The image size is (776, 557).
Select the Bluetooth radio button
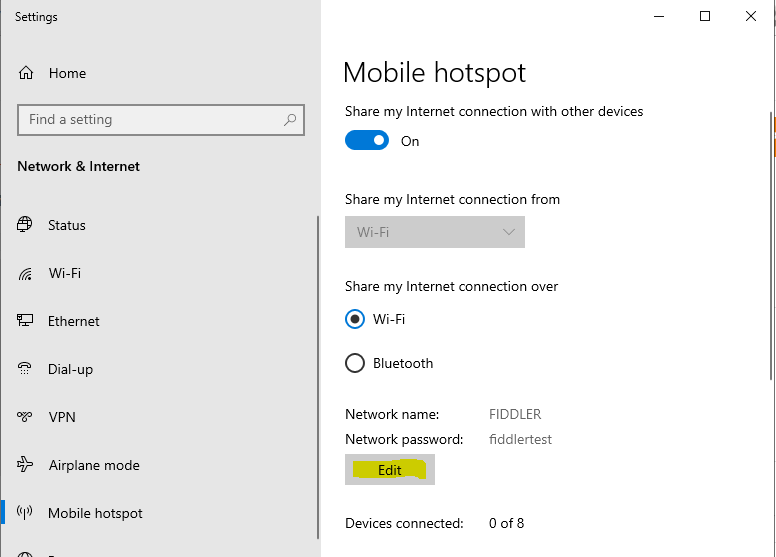tap(355, 363)
